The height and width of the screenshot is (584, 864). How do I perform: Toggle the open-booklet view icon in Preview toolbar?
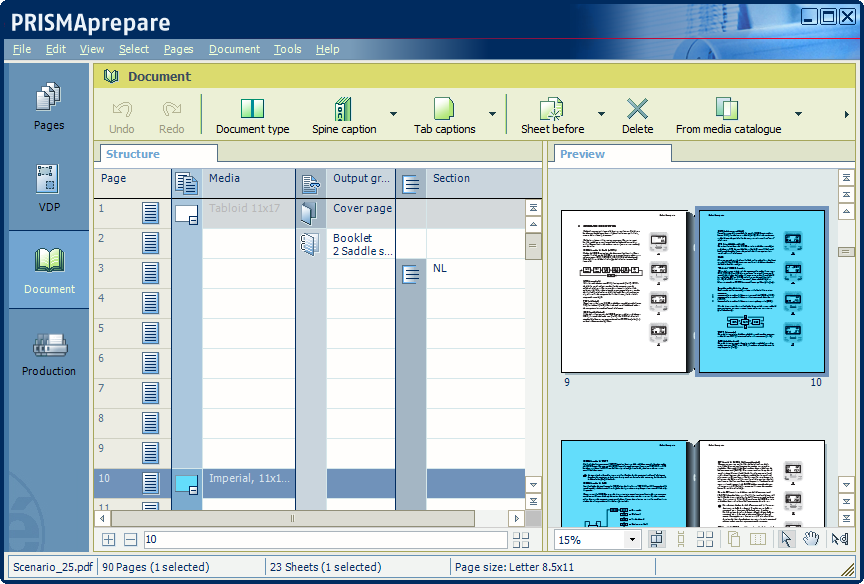(x=758, y=539)
